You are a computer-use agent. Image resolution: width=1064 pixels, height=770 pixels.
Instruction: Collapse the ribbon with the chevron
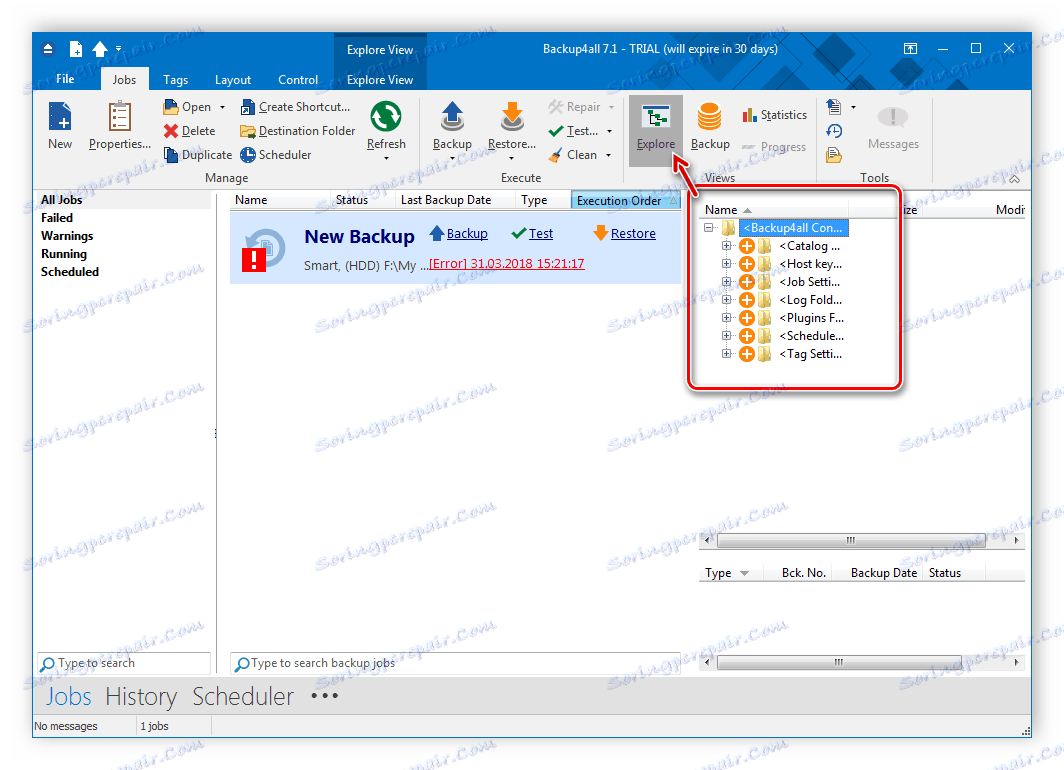point(1014,179)
